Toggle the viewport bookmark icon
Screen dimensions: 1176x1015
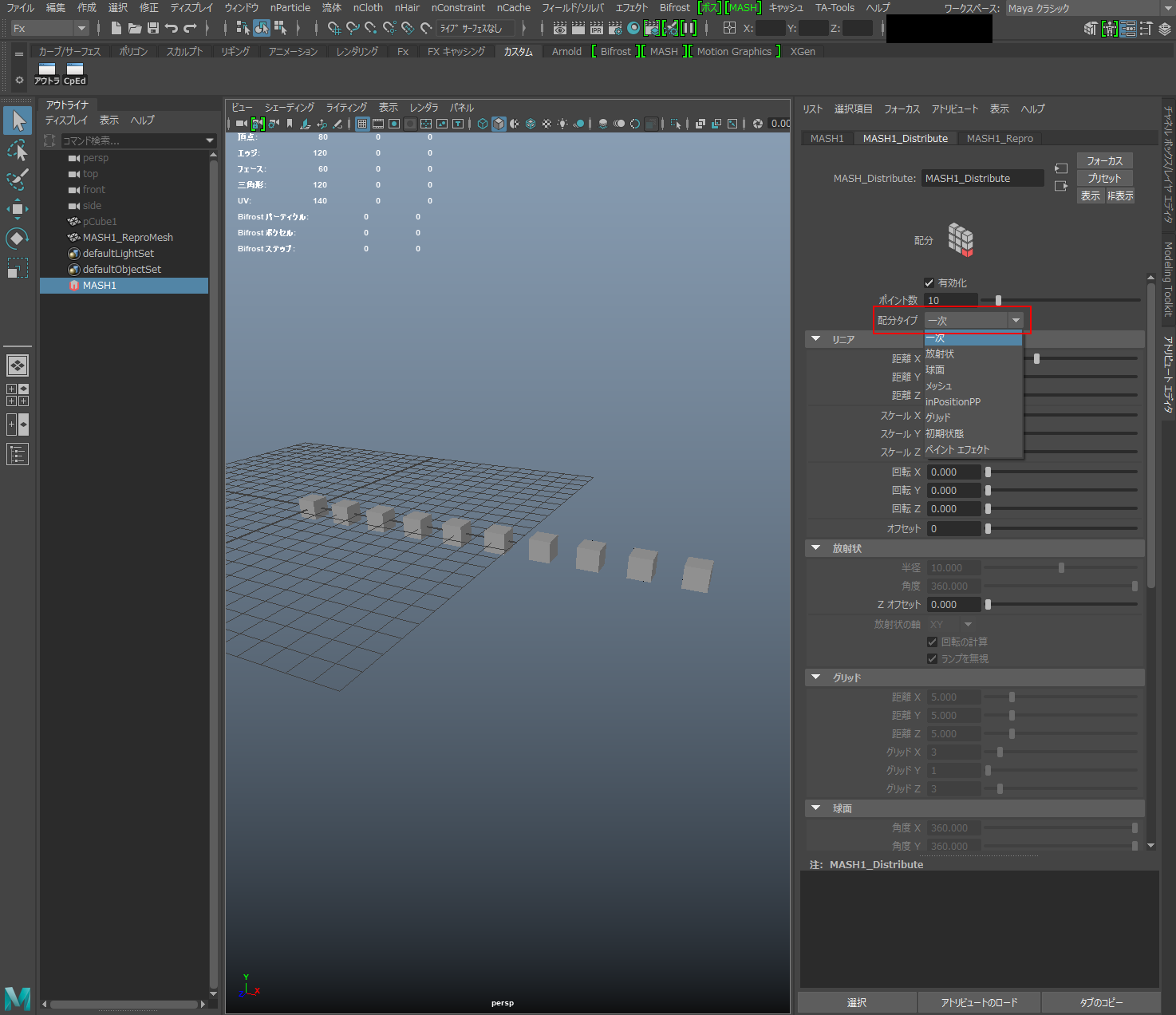[x=290, y=124]
